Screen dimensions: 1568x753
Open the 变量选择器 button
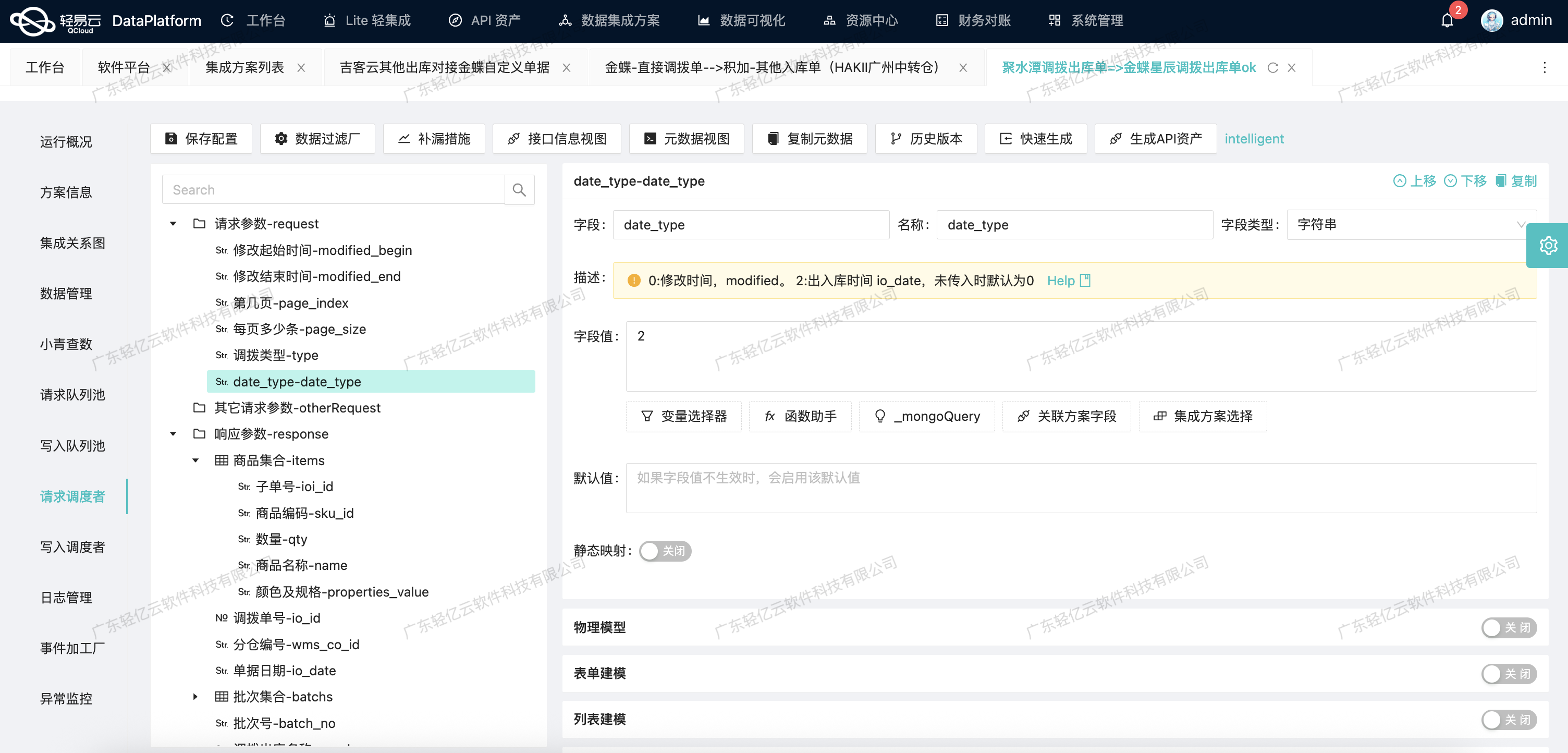pos(683,416)
